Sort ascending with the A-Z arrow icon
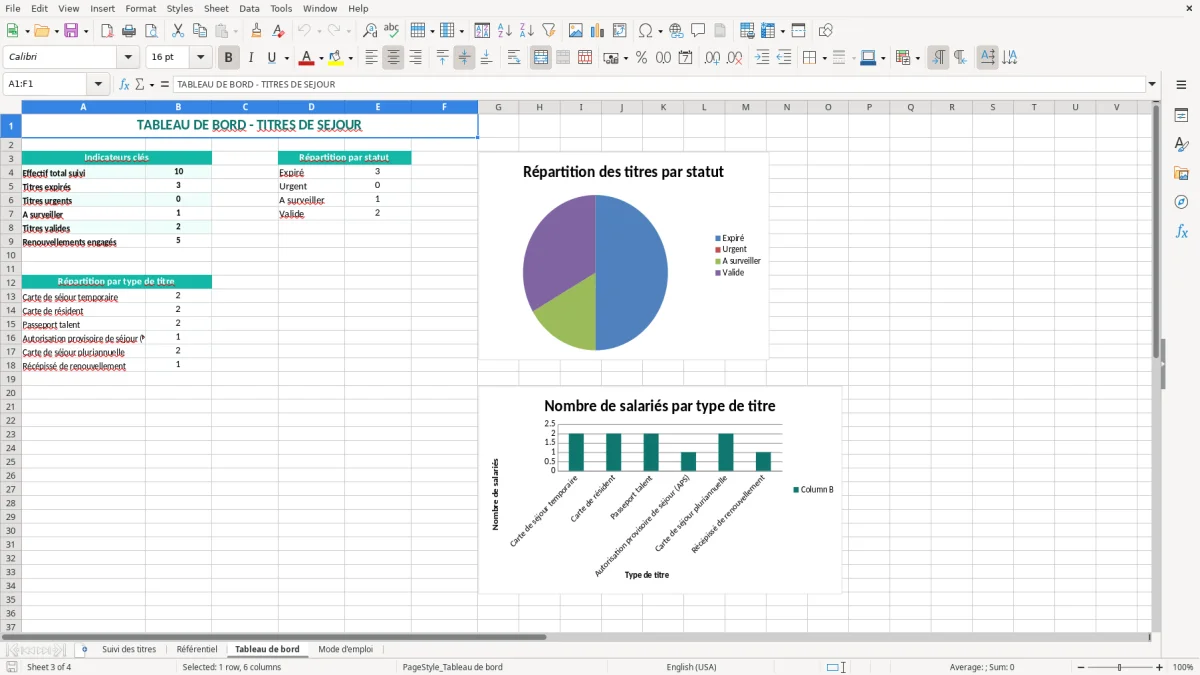1200x675 pixels. (x=505, y=31)
